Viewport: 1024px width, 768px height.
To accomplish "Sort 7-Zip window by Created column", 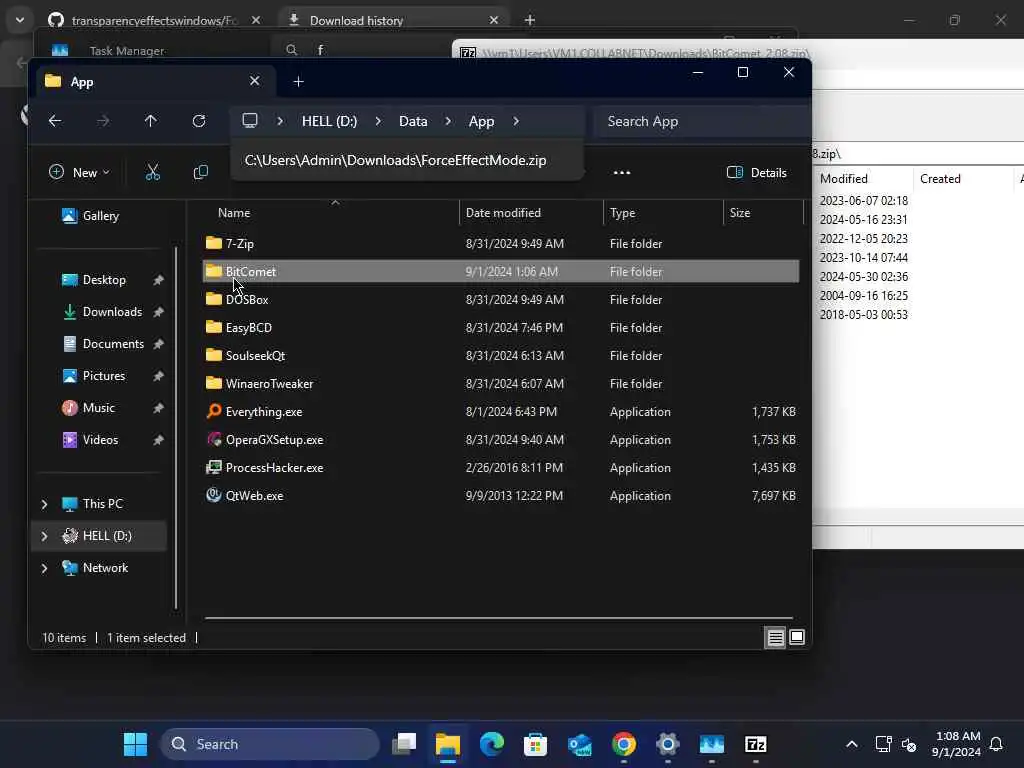I will point(940,179).
